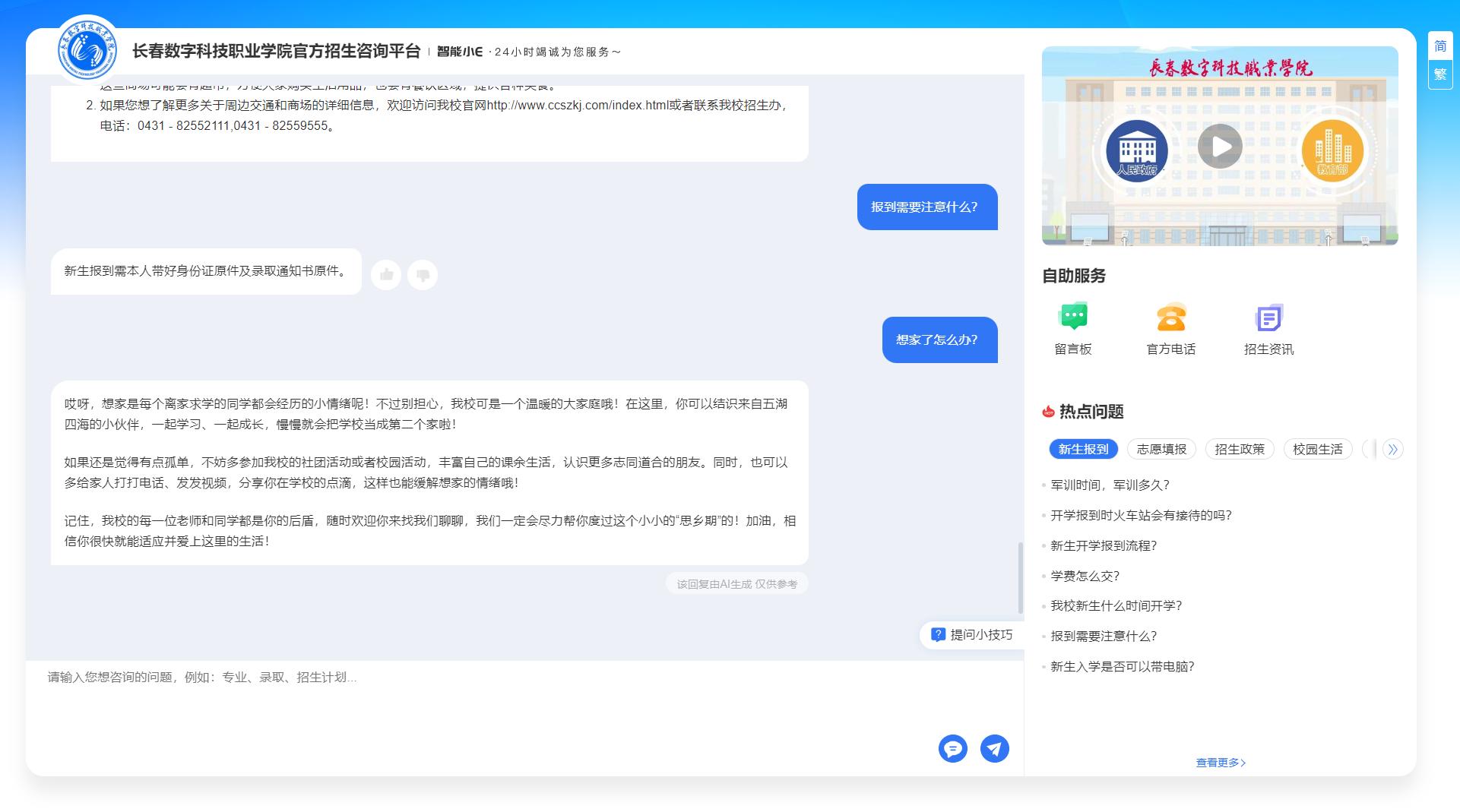Select the 志愿填报 topic tab
The height and width of the screenshot is (812, 1460).
click(1161, 449)
